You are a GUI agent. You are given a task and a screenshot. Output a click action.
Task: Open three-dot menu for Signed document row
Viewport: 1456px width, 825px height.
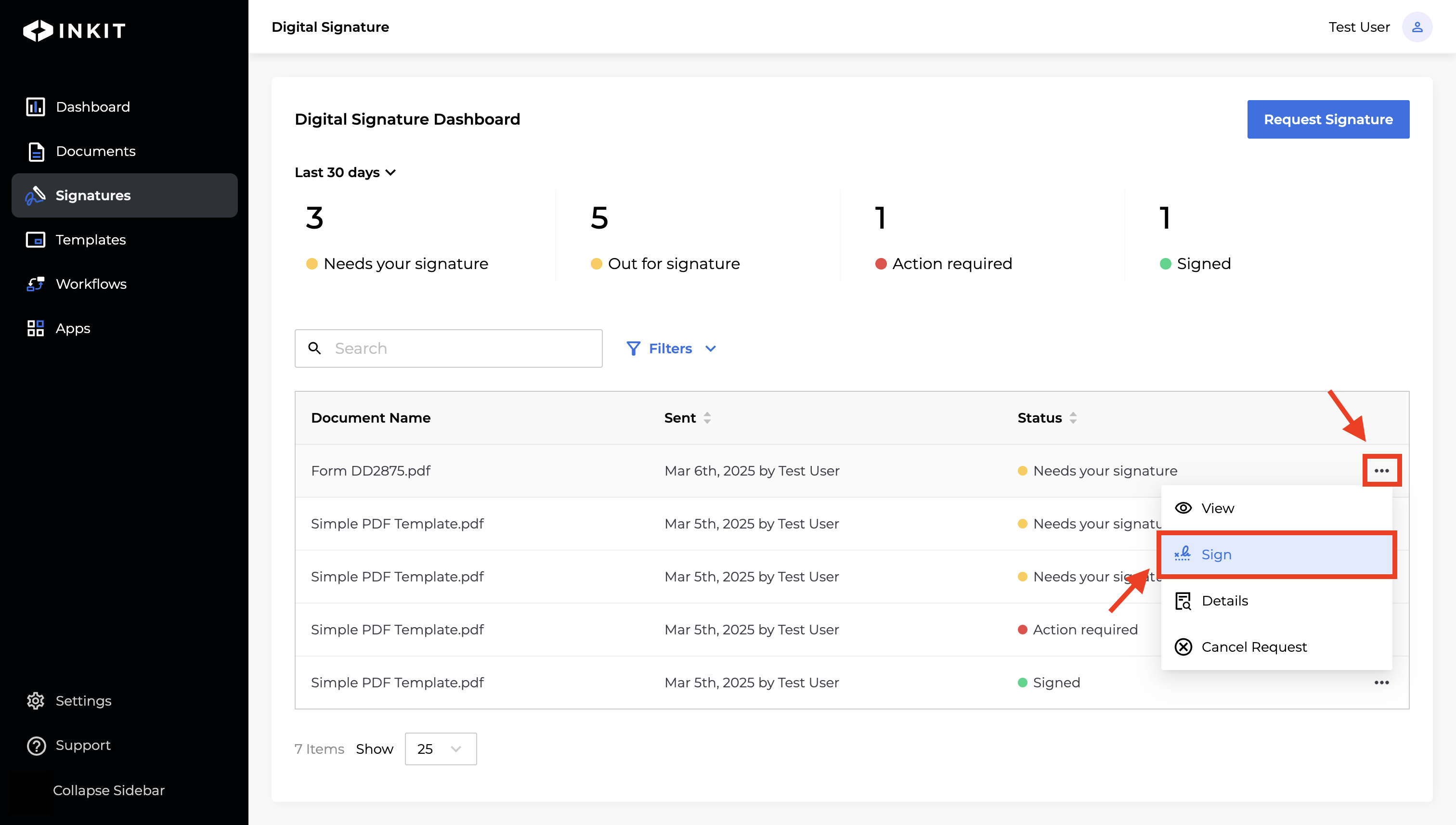coord(1381,683)
